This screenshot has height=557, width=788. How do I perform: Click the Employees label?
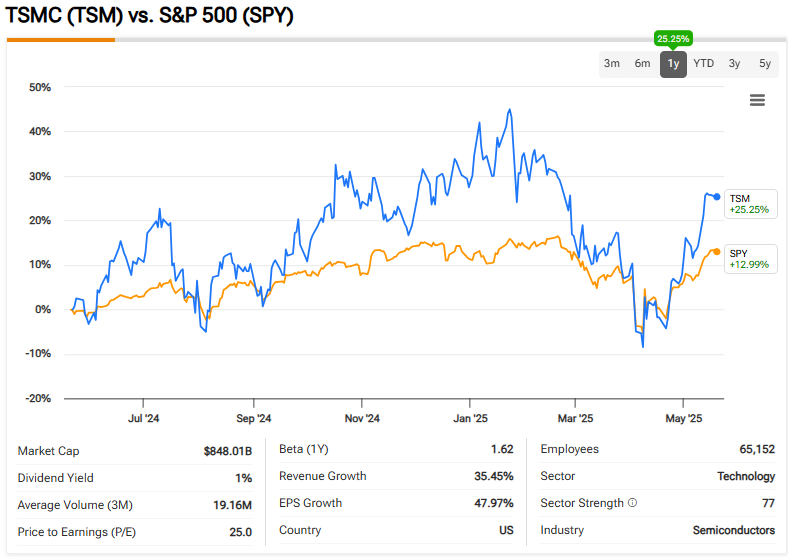pyautogui.click(x=569, y=449)
